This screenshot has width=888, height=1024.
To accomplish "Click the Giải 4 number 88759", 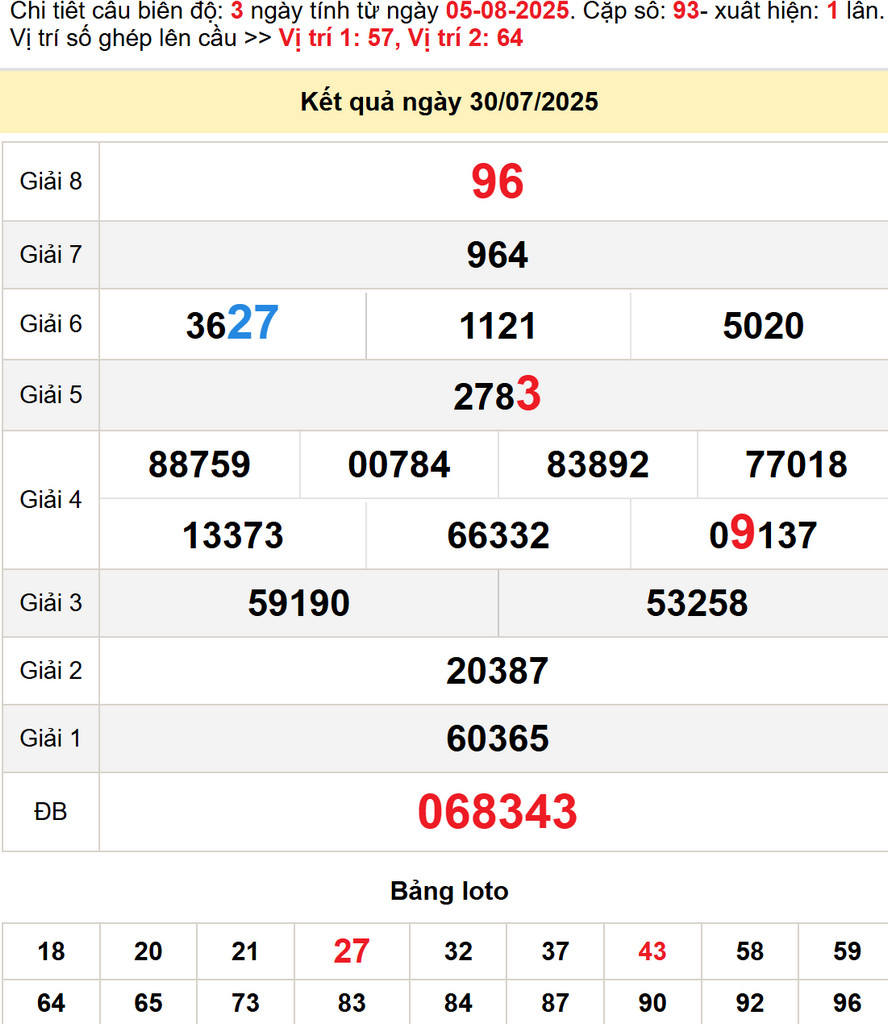I will [199, 465].
